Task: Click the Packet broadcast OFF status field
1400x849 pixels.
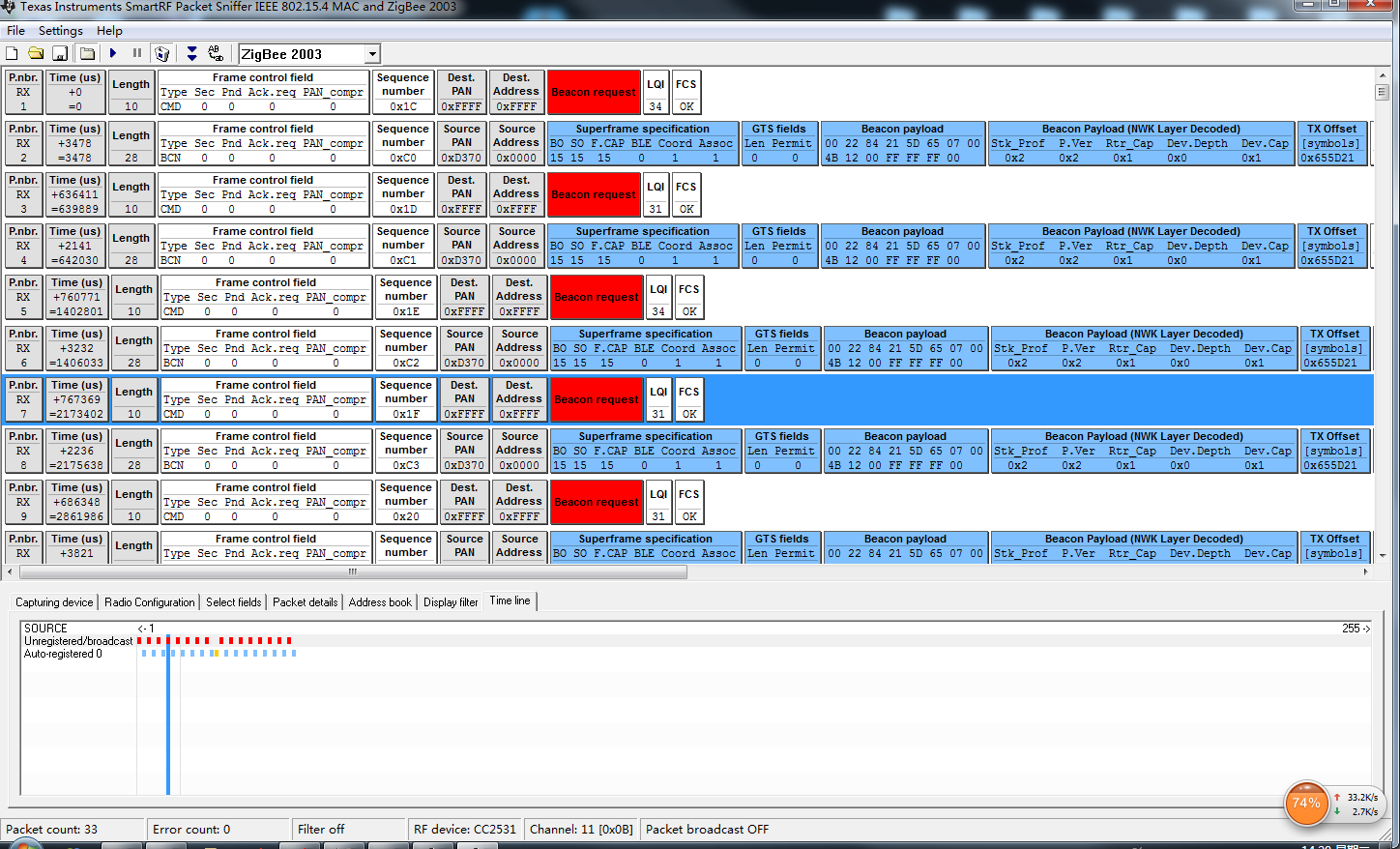Action: point(708,830)
